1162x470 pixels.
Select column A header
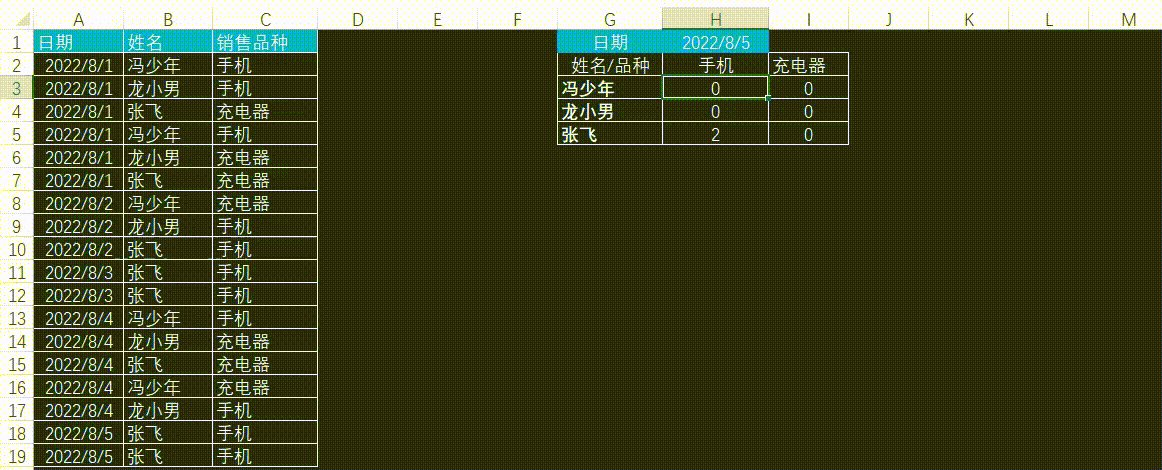point(79,20)
